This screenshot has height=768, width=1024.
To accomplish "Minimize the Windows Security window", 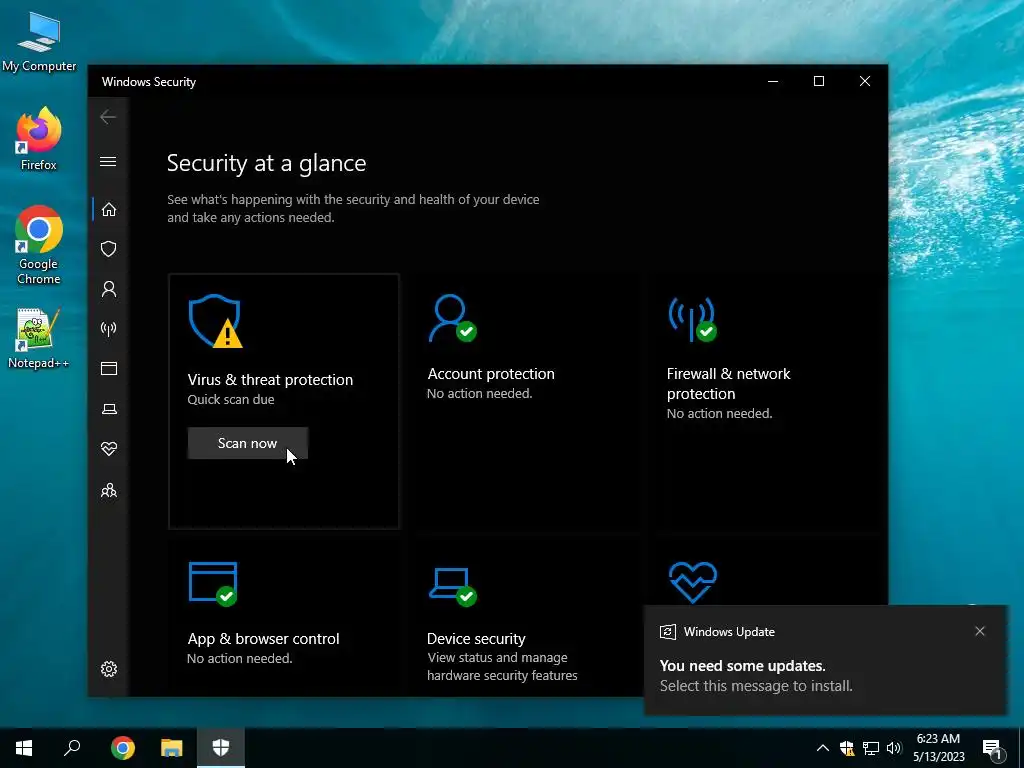I will tap(773, 81).
